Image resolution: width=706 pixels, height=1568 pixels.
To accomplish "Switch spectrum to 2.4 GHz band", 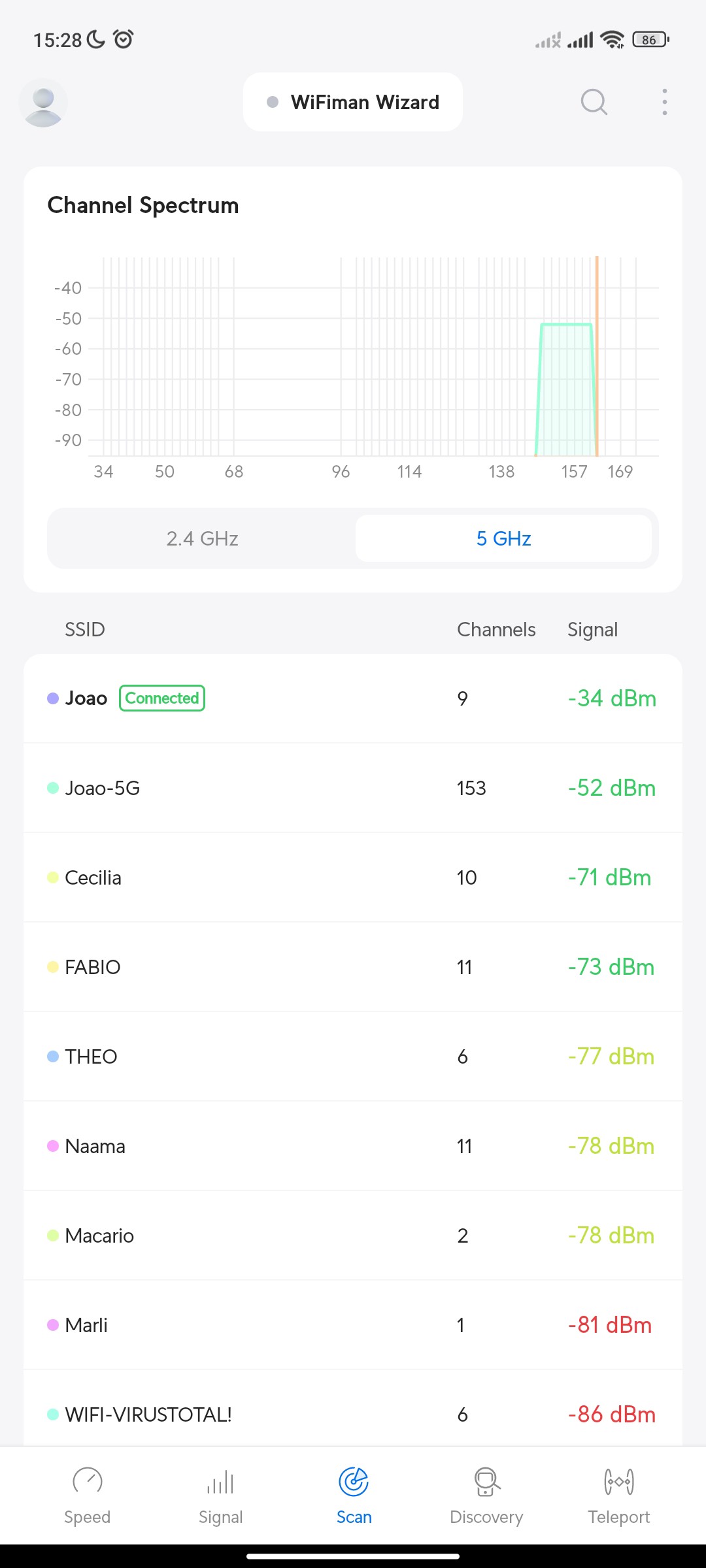I will tap(202, 538).
